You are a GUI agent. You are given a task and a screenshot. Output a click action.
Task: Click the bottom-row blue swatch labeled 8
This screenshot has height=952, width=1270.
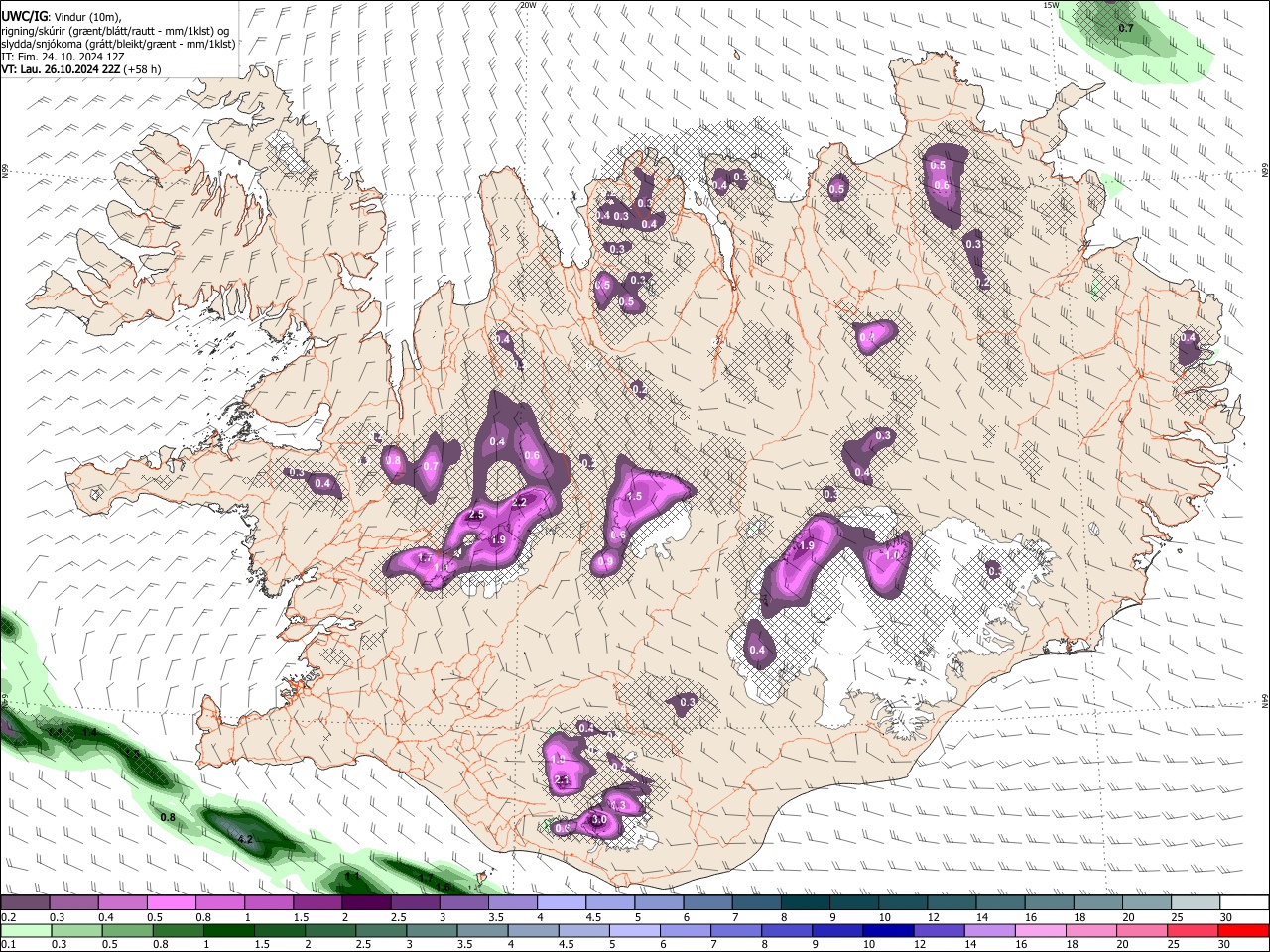786,931
